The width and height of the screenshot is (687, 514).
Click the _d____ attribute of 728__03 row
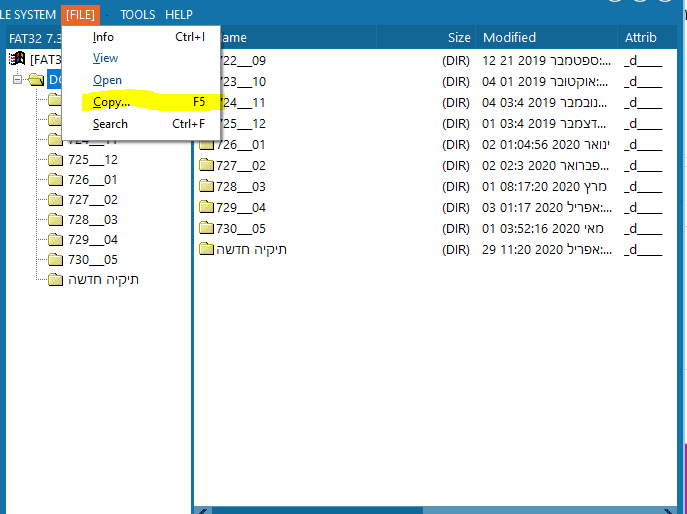coord(643,187)
